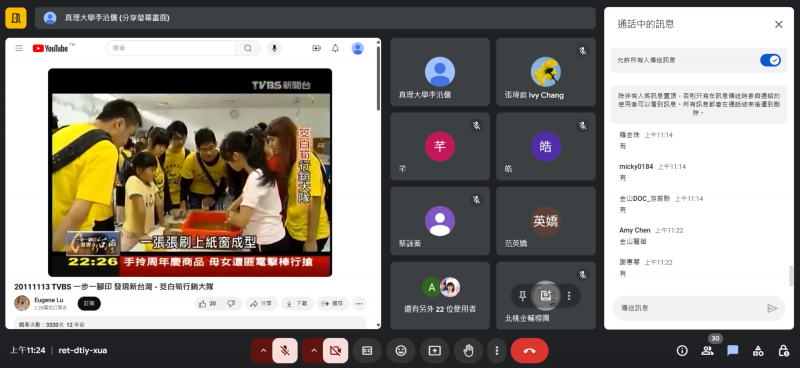Open YouTube video more actions ellipsis

[359, 304]
